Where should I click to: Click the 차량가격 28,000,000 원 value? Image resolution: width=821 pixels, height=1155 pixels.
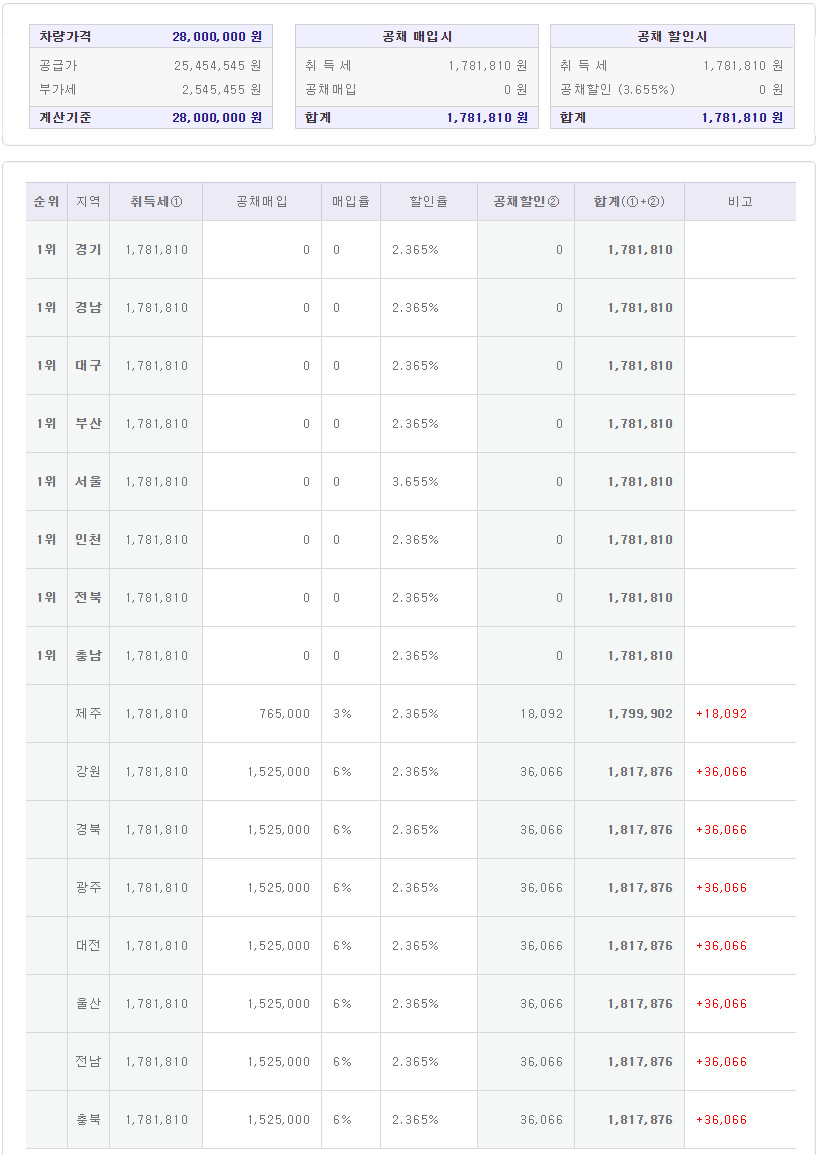coord(217,36)
